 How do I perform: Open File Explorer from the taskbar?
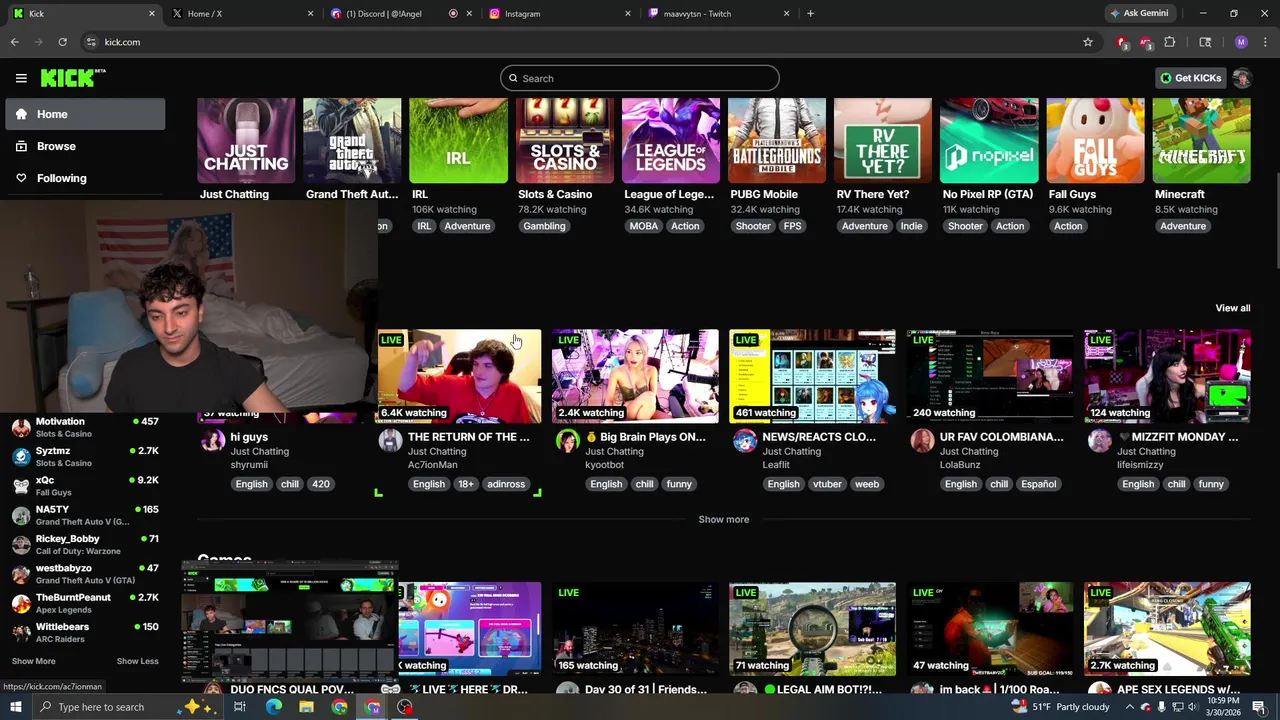pyautogui.click(x=306, y=707)
